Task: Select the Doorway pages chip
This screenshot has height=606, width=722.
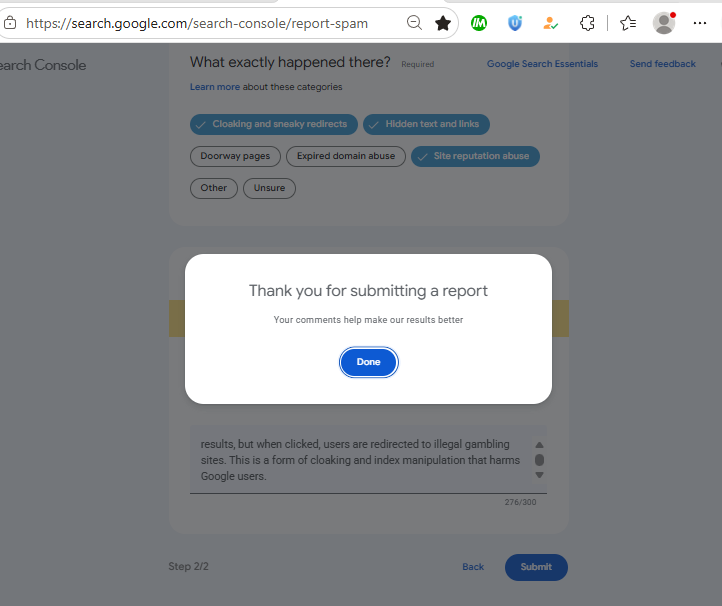Action: pos(235,157)
